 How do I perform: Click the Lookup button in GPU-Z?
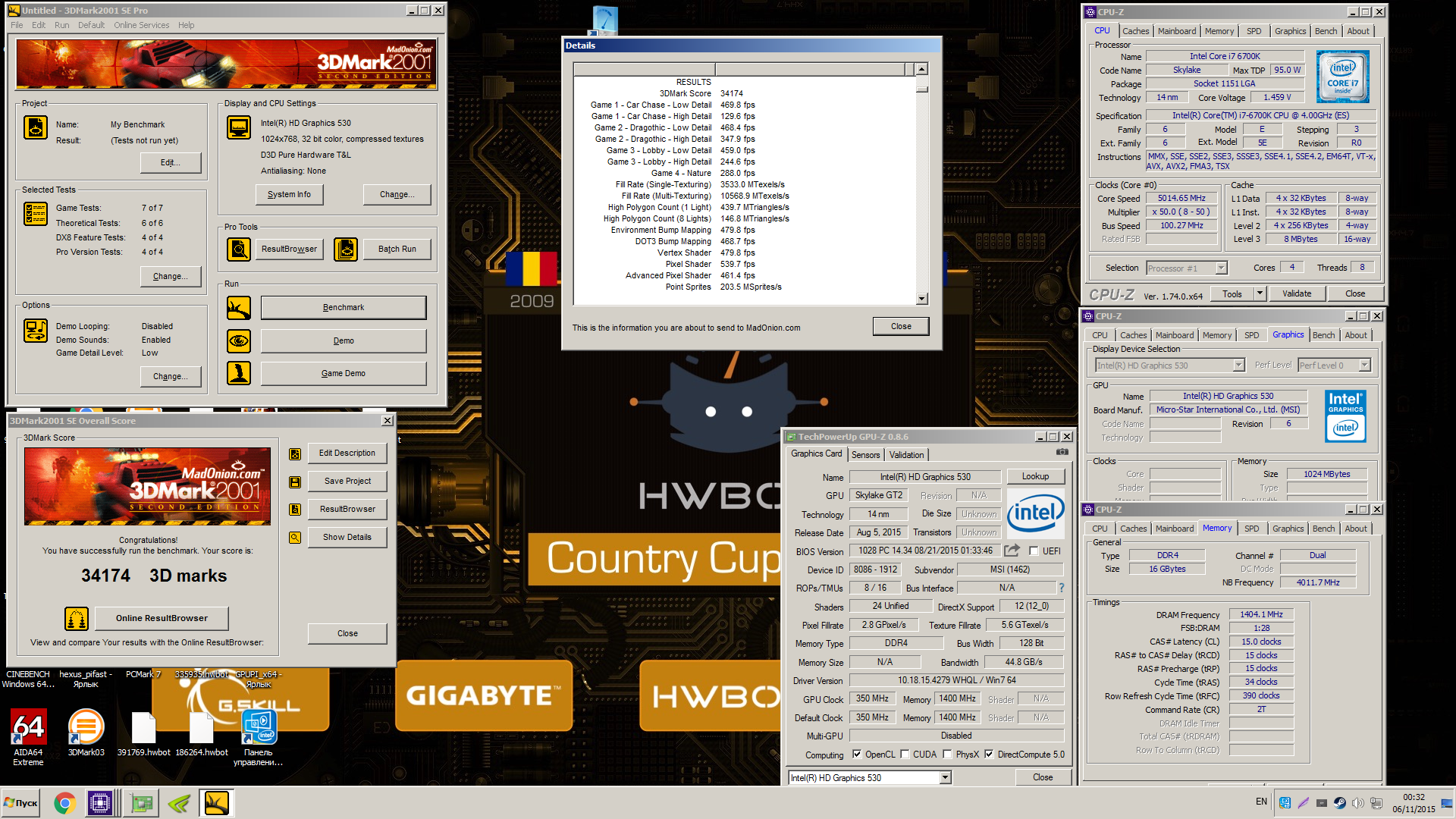(1035, 477)
